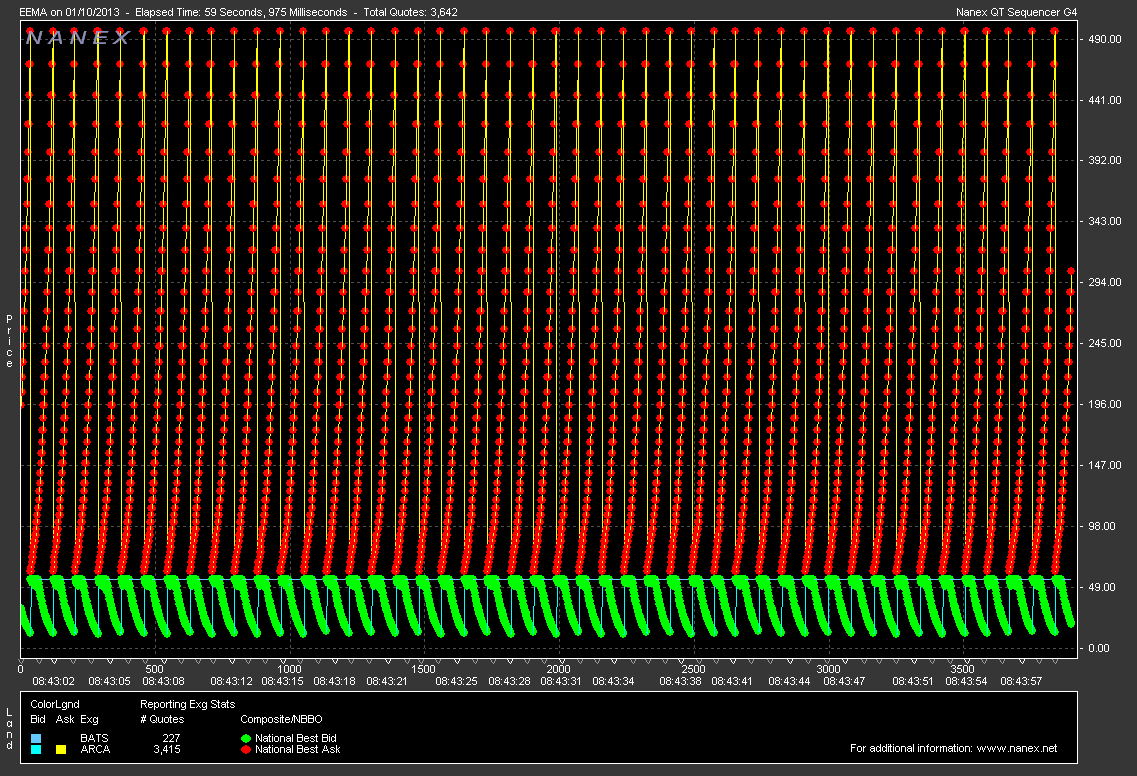Click the 'Bid' legend column header
The height and width of the screenshot is (776, 1137).
click(38, 719)
